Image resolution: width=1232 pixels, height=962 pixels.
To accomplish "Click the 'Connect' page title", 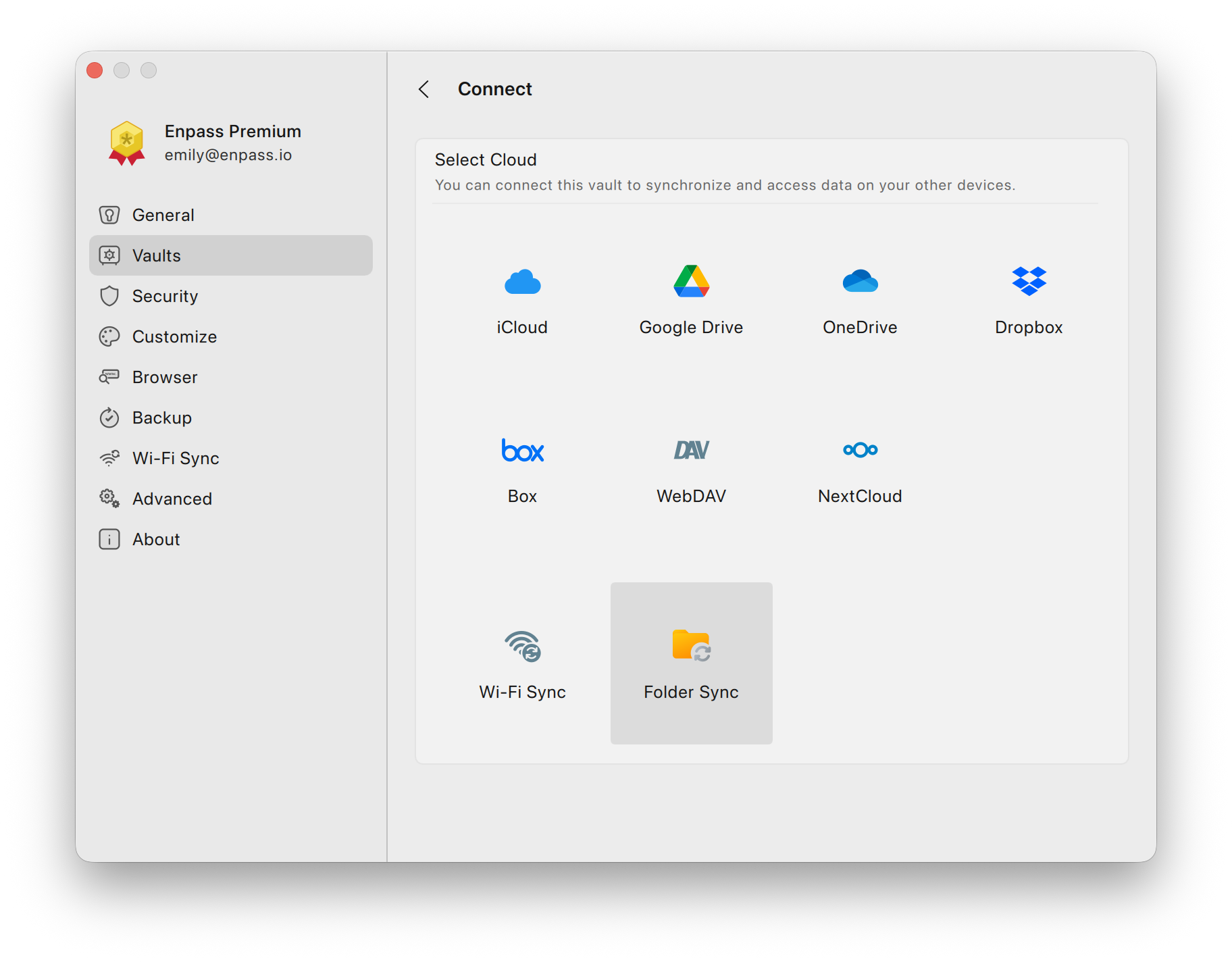I will [x=495, y=89].
